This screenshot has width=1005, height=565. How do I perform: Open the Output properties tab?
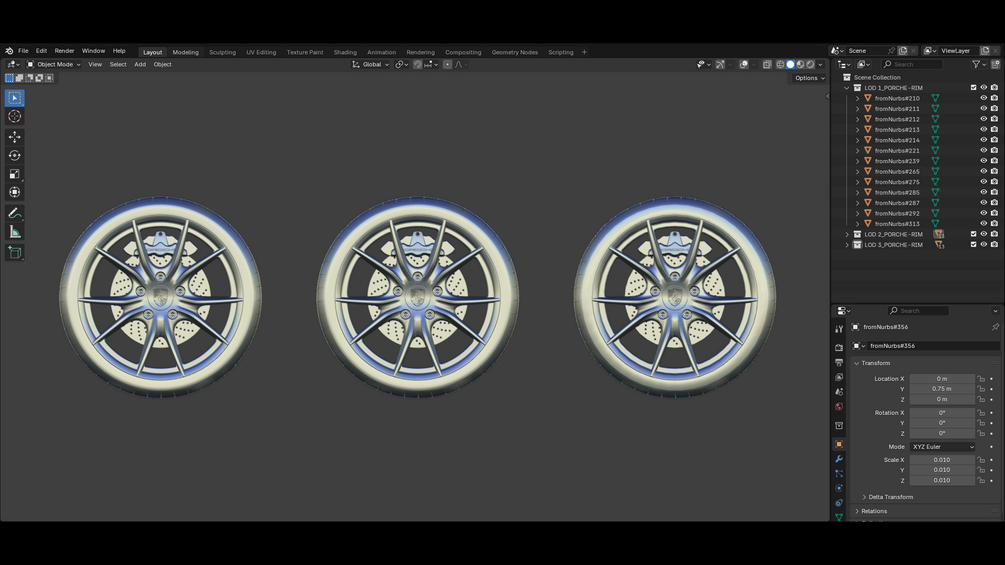[x=839, y=362]
